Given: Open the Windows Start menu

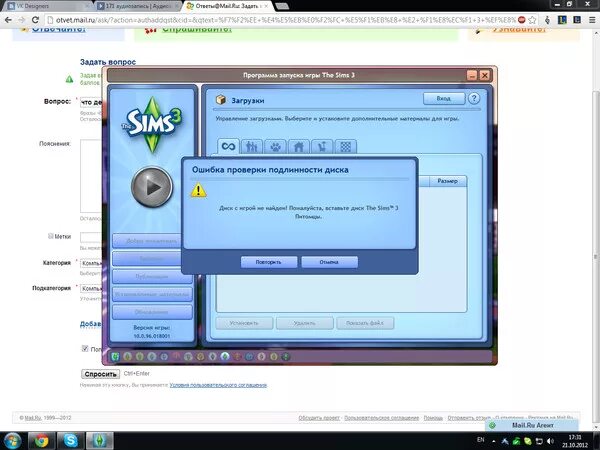Looking at the screenshot, I should [x=13, y=440].
